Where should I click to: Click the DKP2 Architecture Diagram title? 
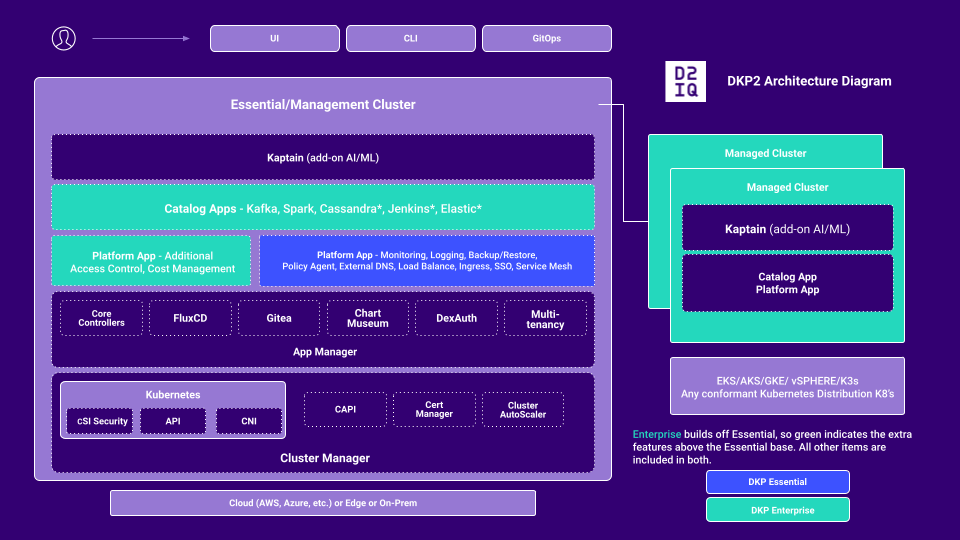click(809, 81)
